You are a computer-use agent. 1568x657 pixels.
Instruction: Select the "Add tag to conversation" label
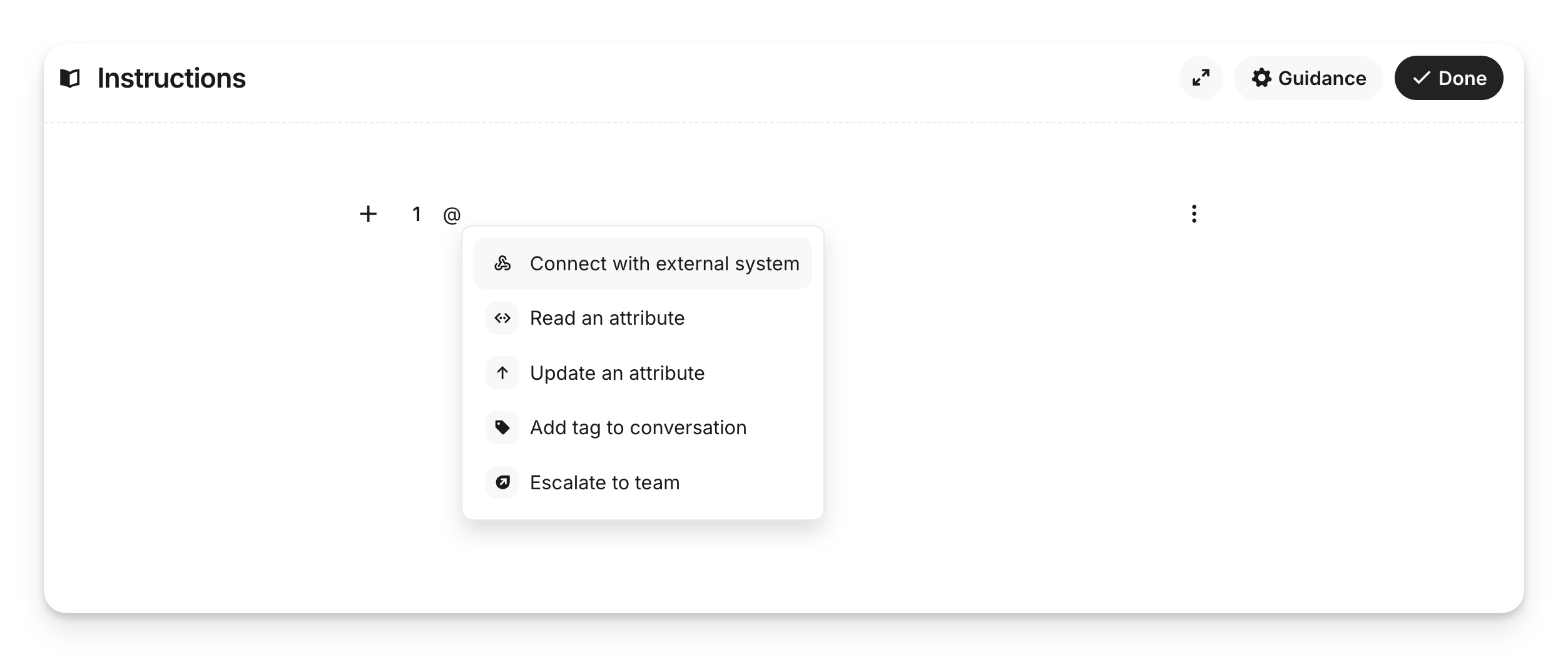[638, 428]
